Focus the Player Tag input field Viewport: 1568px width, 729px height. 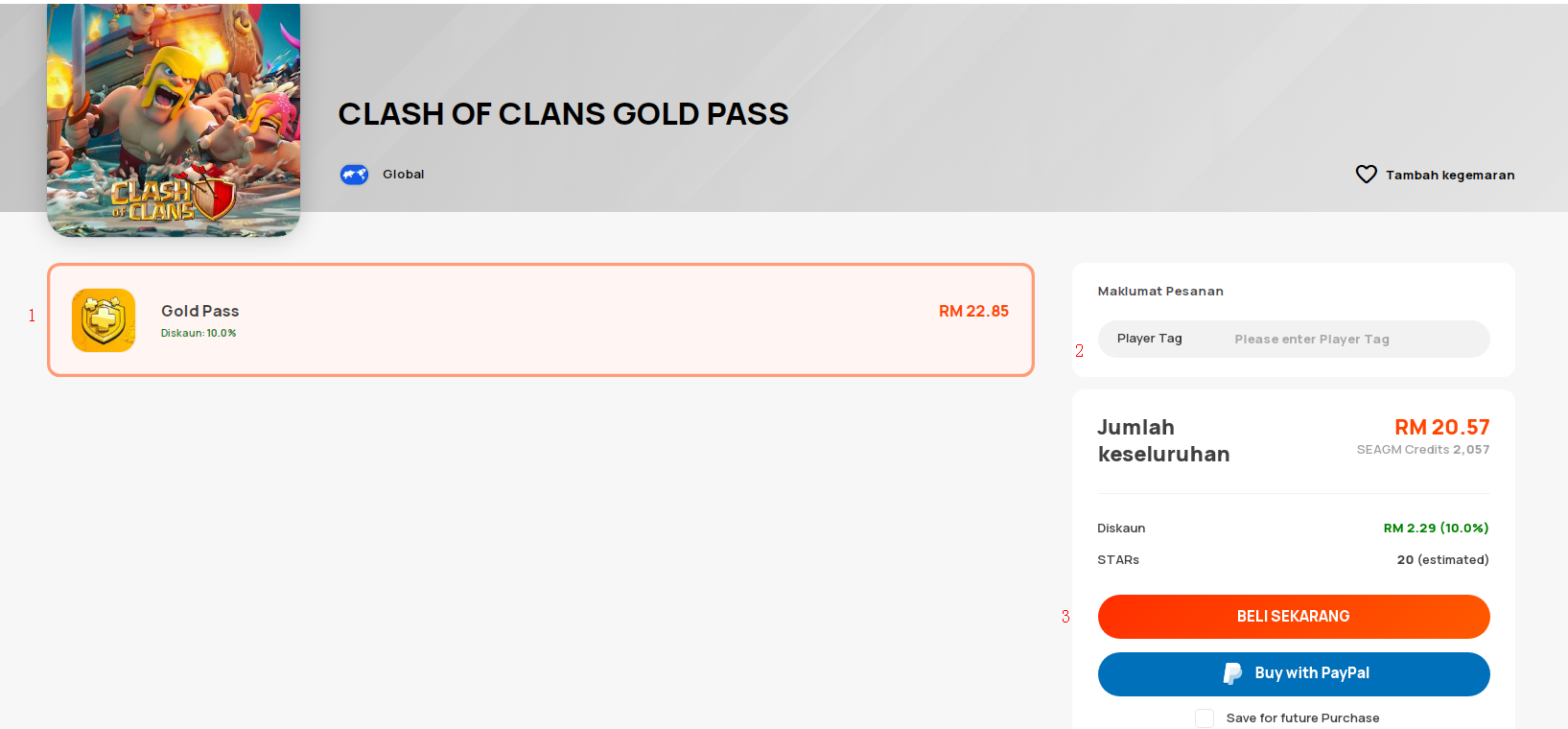coord(1294,339)
